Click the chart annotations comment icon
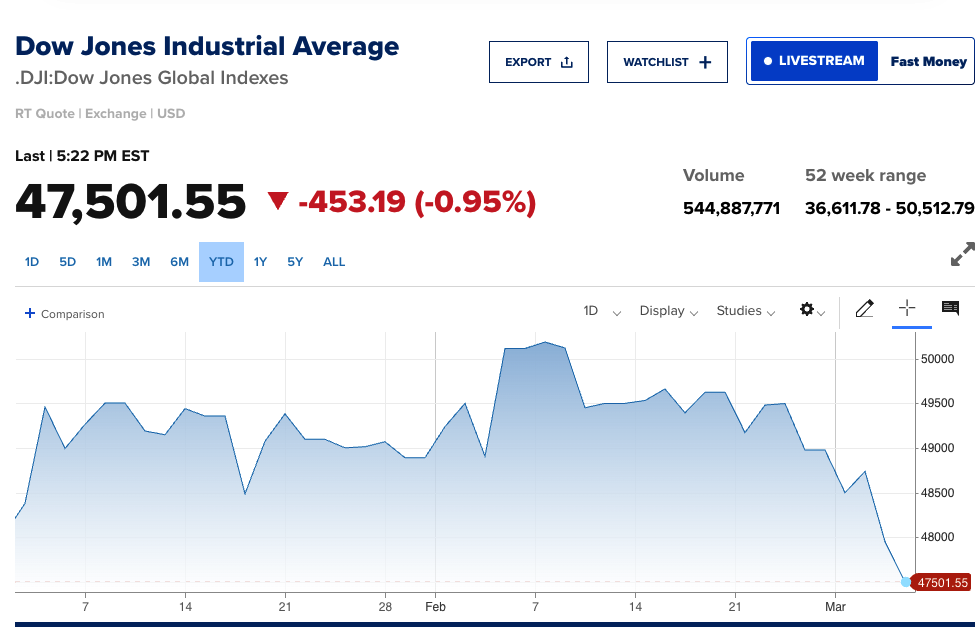977x627 pixels. (950, 308)
